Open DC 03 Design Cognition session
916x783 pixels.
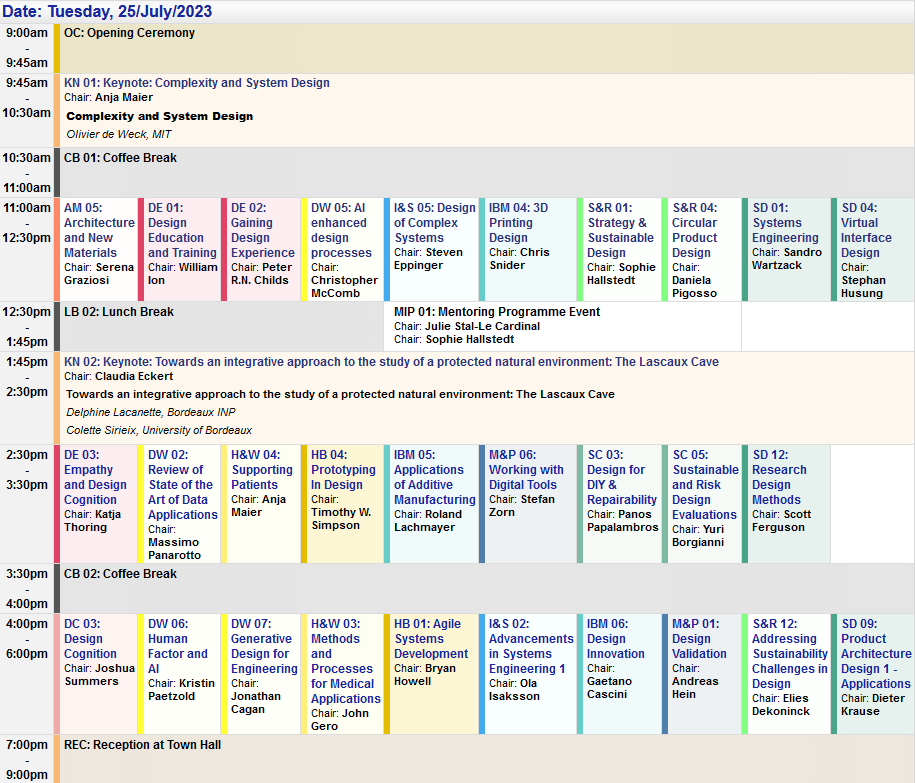(x=90, y=639)
